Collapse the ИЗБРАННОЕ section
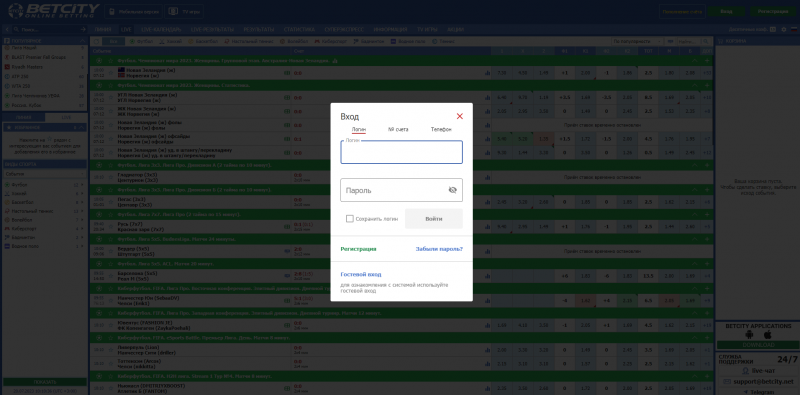 (82, 128)
